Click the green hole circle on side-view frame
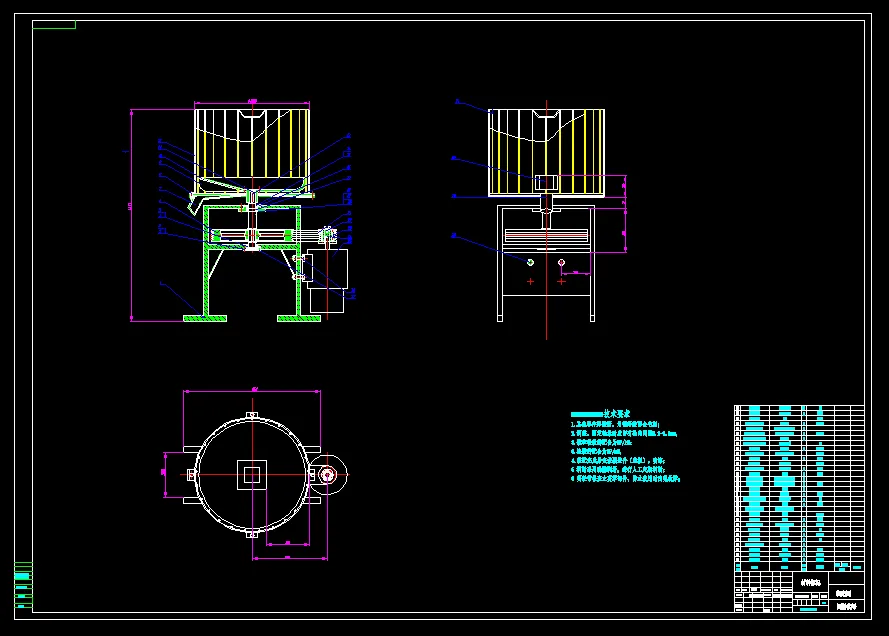Image resolution: width=889 pixels, height=636 pixels. 530,262
